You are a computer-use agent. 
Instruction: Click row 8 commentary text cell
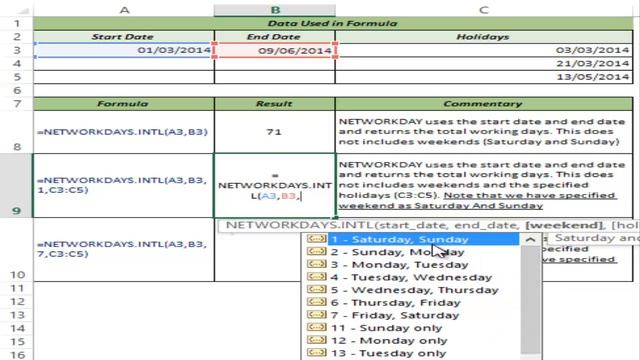(x=484, y=132)
